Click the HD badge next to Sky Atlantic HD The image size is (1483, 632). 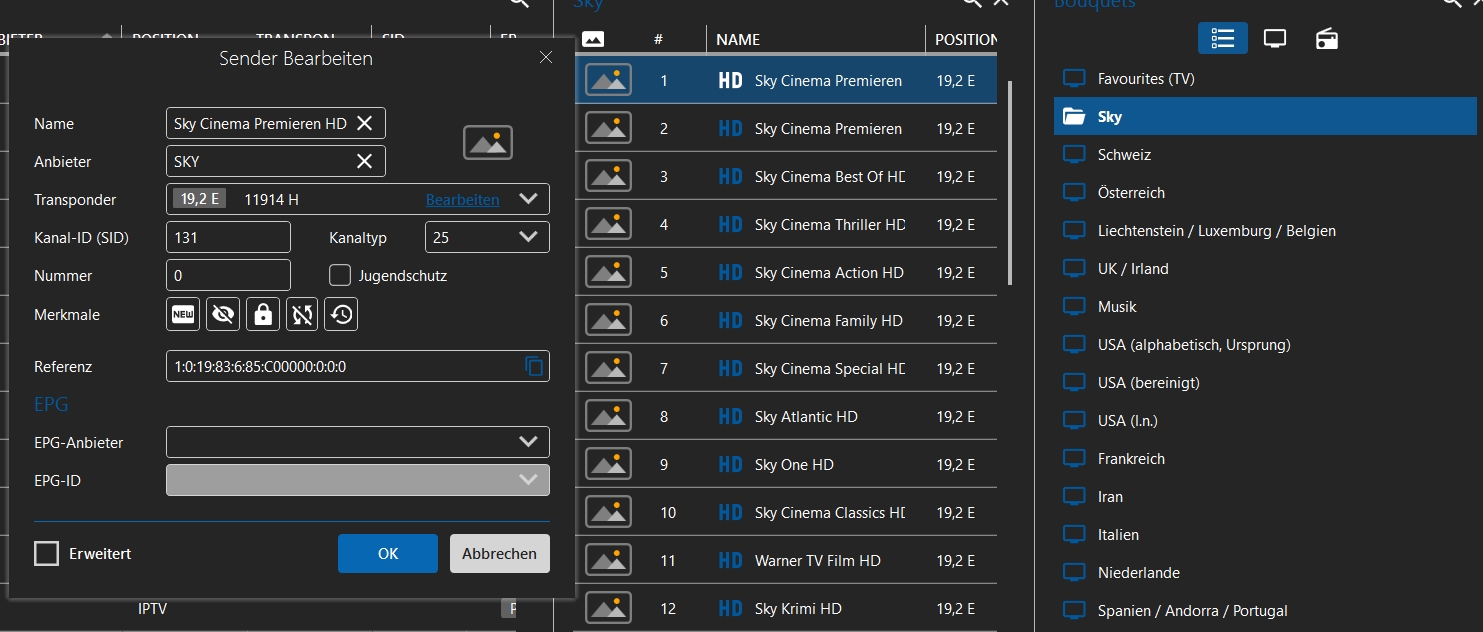pos(731,417)
